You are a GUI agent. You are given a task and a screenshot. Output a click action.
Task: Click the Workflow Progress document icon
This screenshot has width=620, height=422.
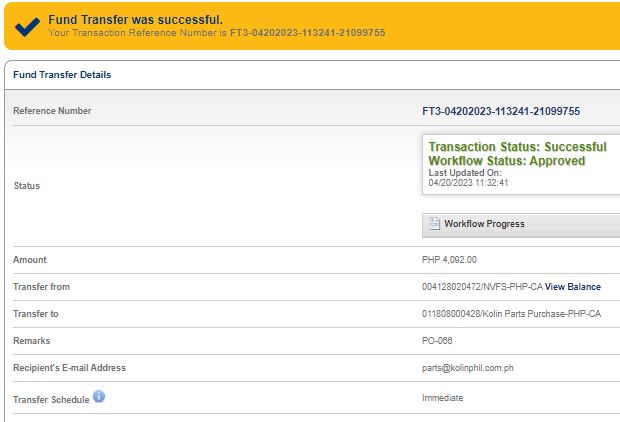pos(435,224)
